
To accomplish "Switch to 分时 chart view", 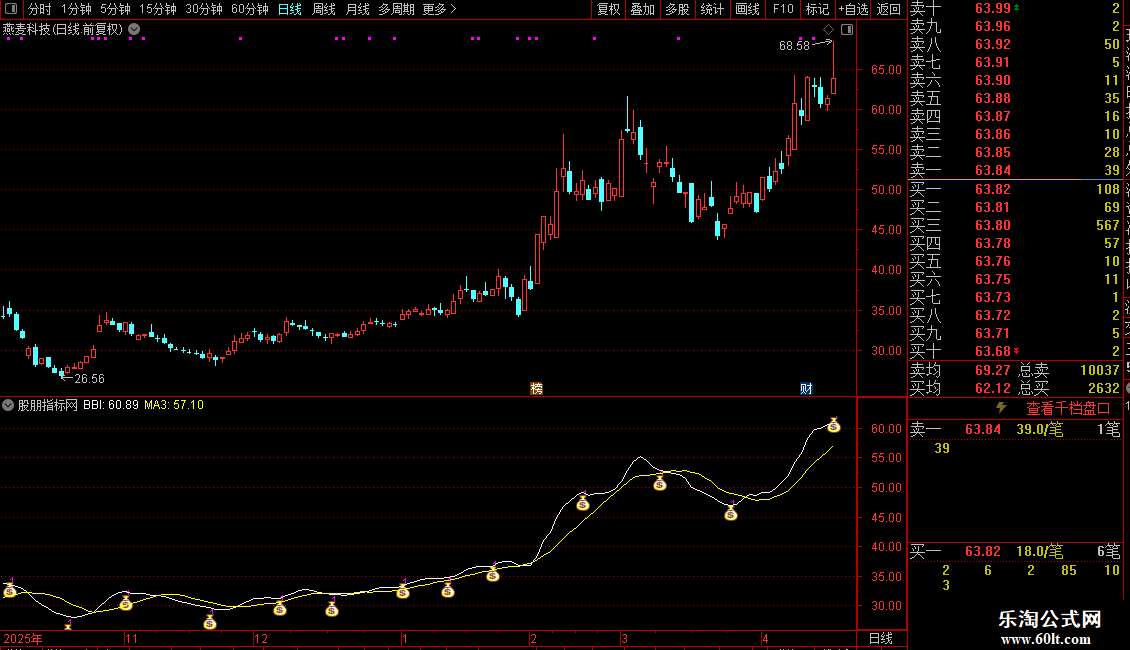I will click(x=40, y=9).
